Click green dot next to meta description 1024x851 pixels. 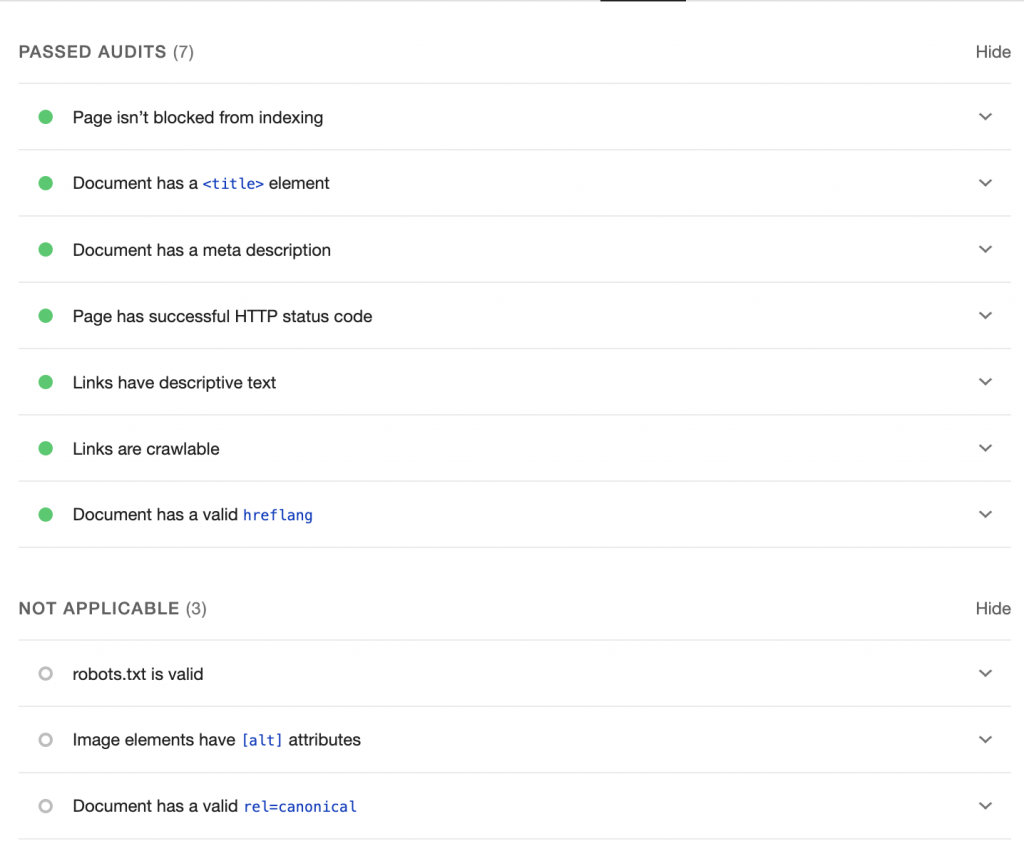click(x=45, y=250)
